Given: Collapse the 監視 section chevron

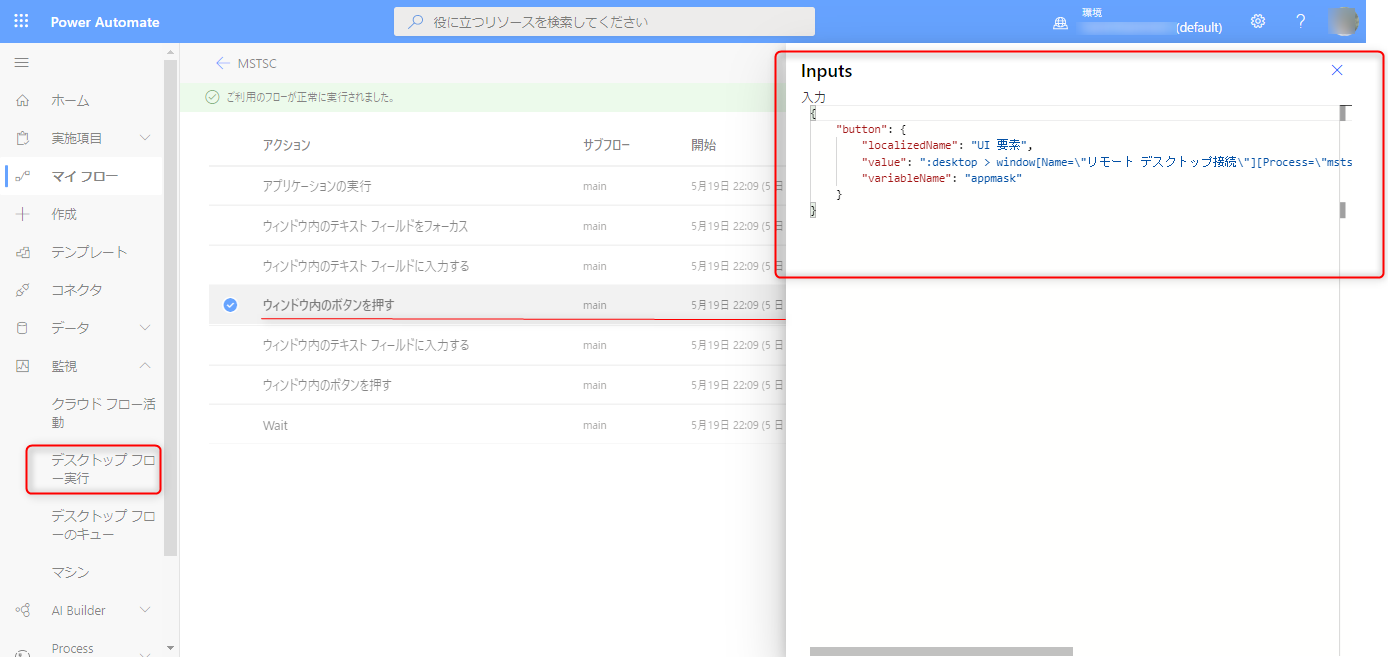Looking at the screenshot, I should 145,366.
